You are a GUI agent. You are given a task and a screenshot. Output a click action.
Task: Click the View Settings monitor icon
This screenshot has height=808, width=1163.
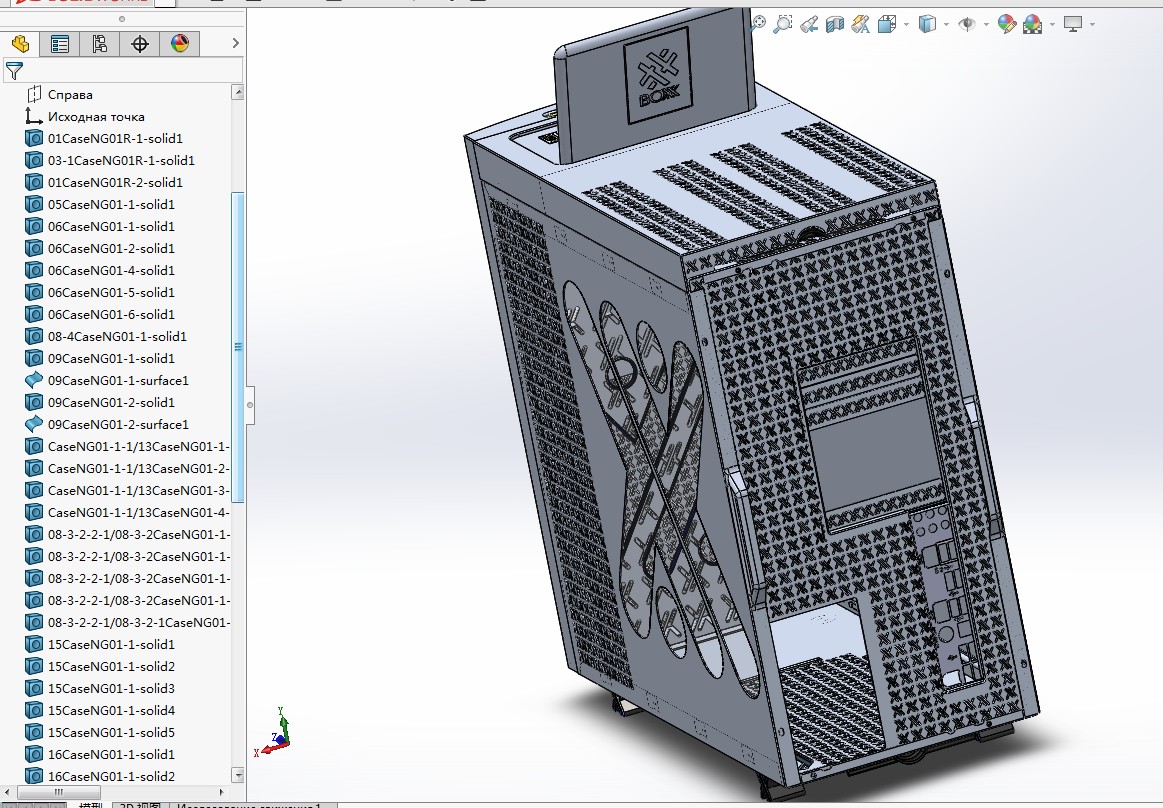coord(1073,24)
